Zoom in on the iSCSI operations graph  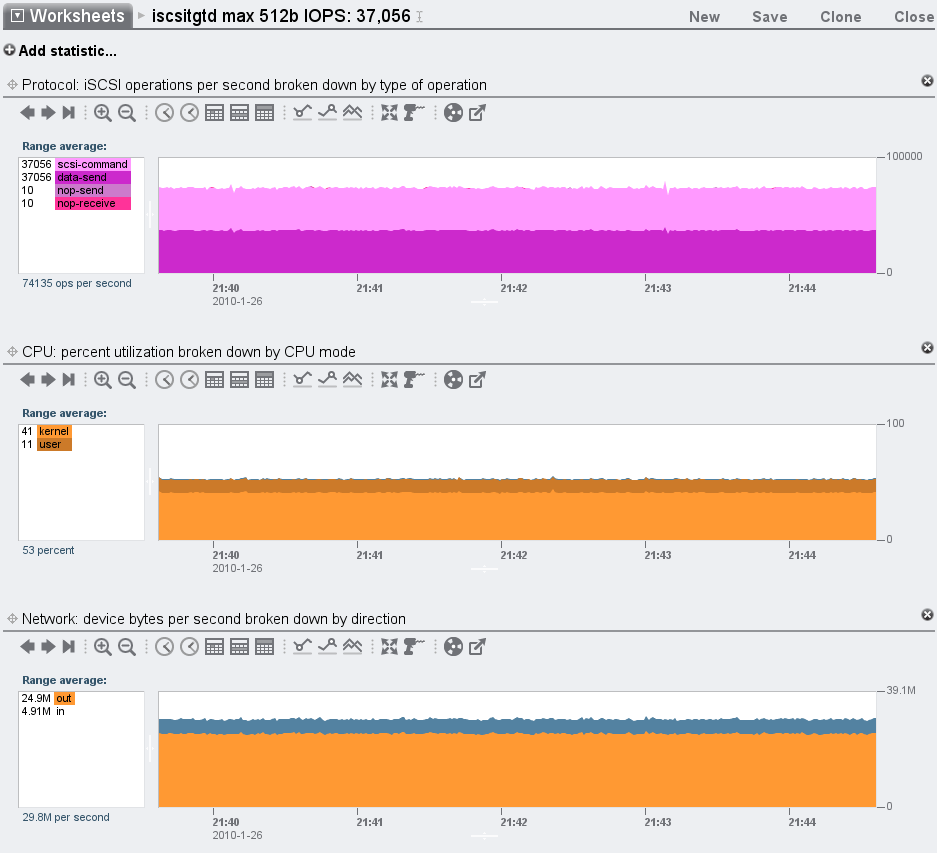coord(102,113)
